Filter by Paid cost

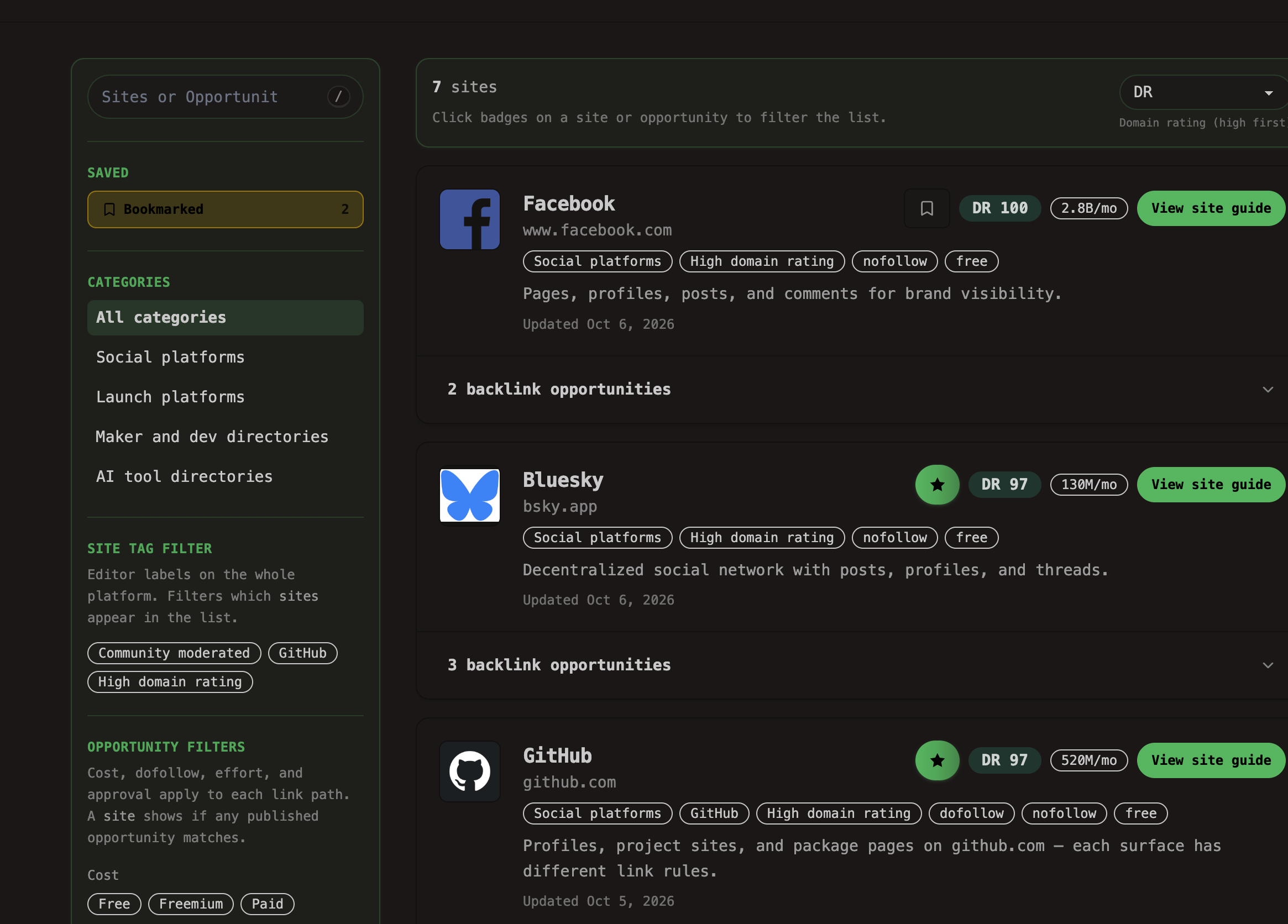click(x=267, y=904)
